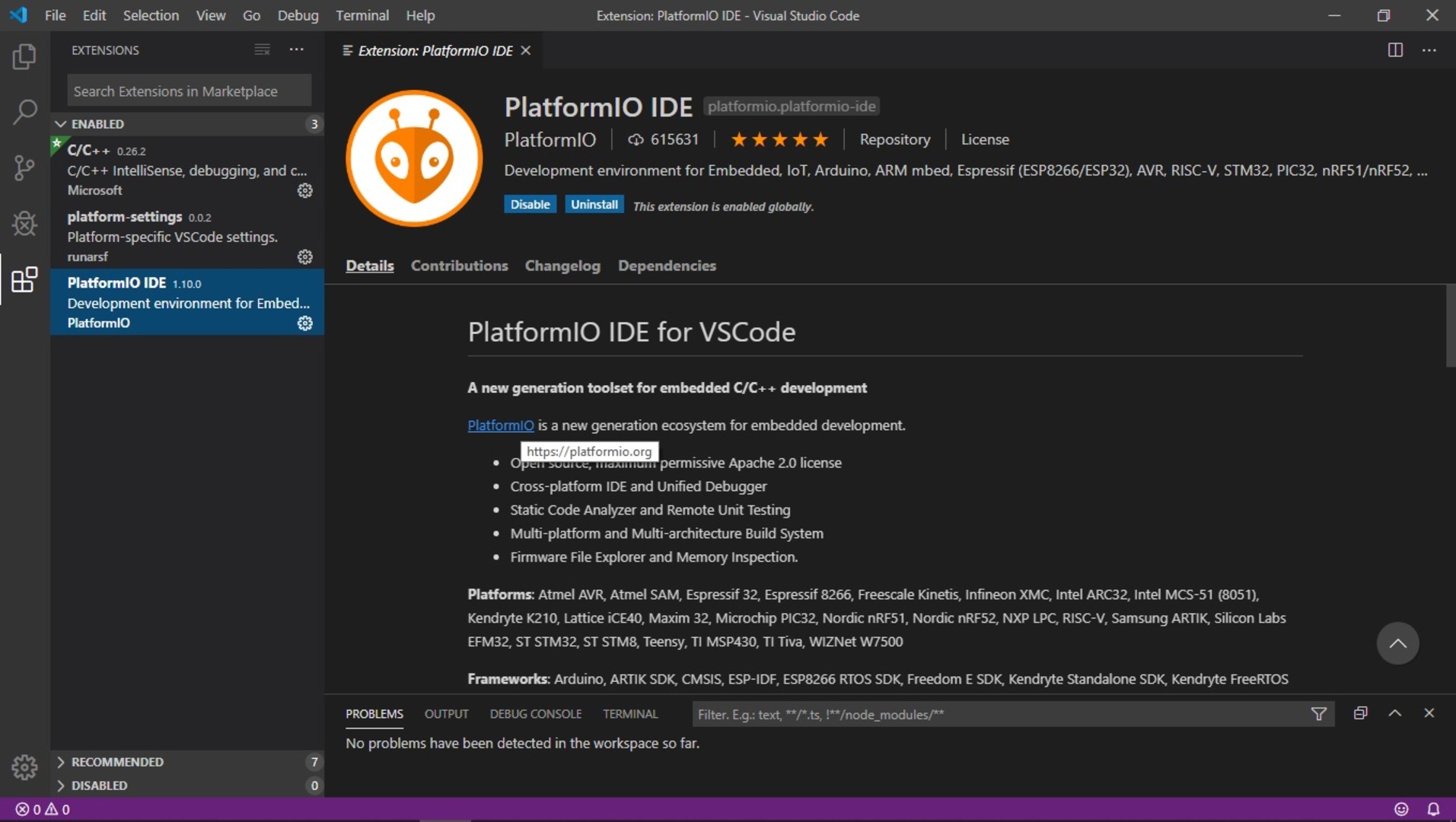Open the Search view in activity bar
The image size is (1456, 822).
24,112
